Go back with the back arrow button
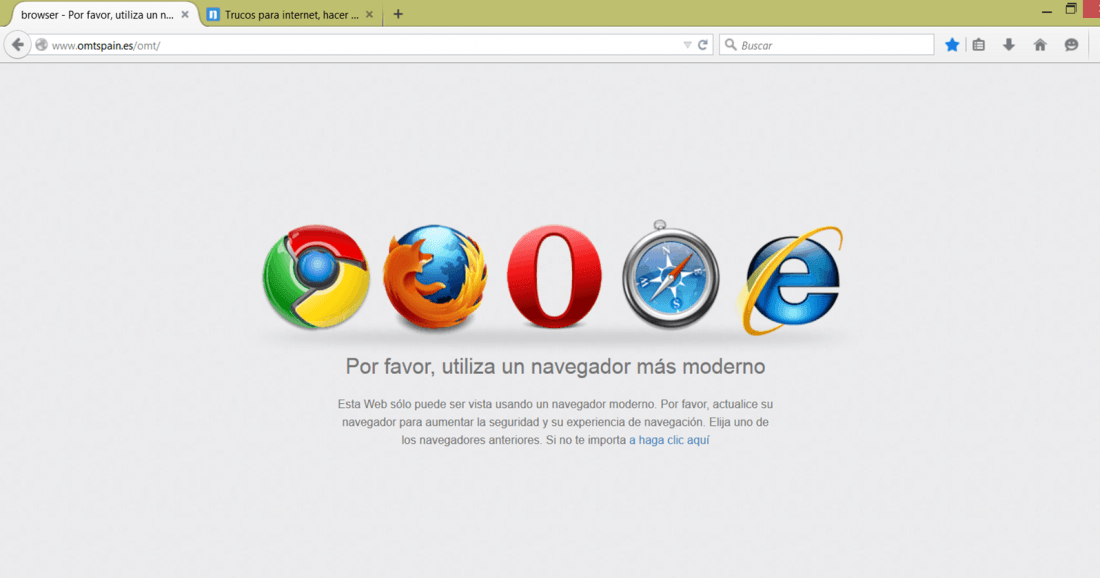Screen dimensions: 1100x578 coord(18,45)
